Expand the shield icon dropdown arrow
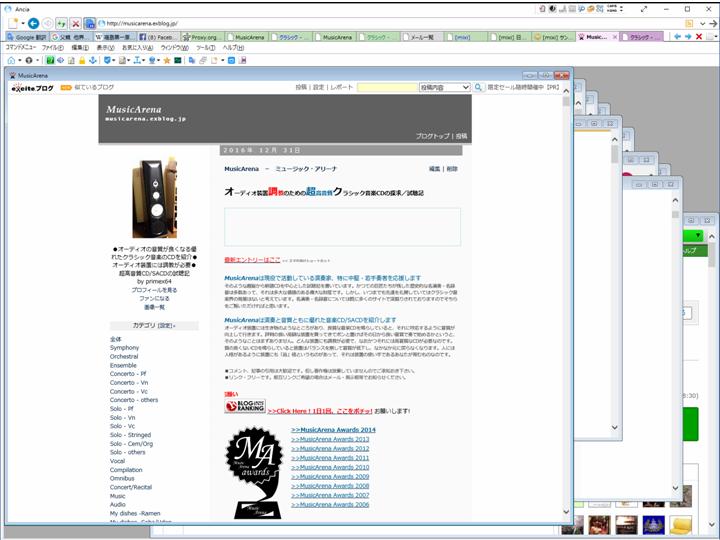The image size is (720, 540). click(113, 60)
